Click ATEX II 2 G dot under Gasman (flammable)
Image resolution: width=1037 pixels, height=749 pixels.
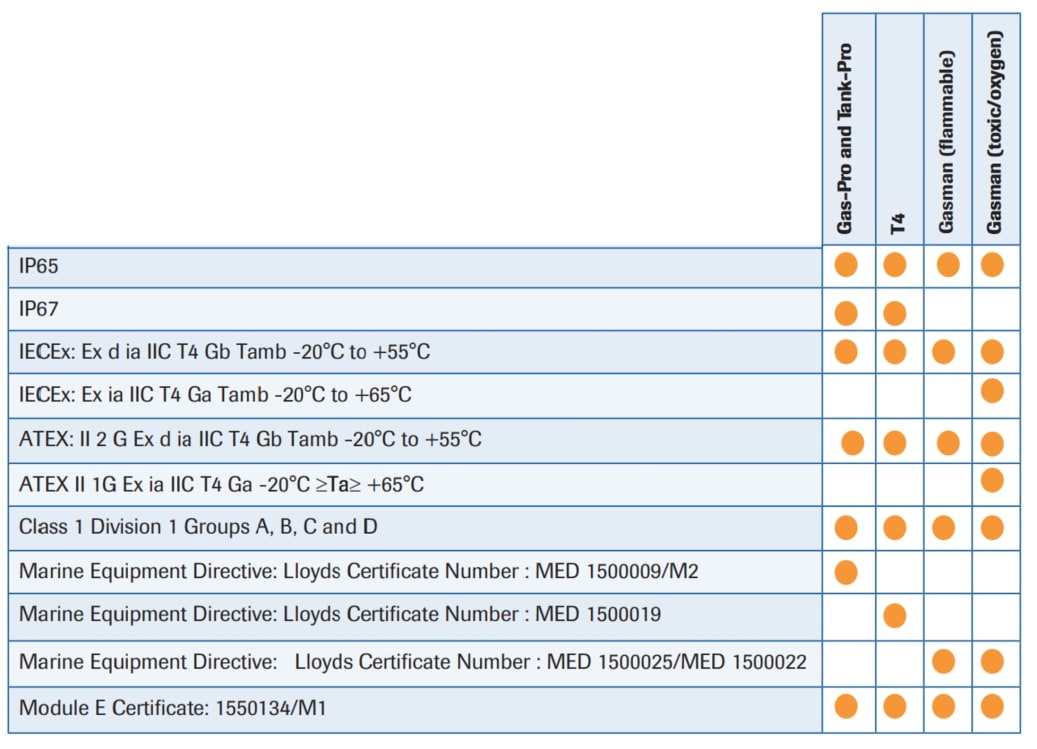point(948,443)
